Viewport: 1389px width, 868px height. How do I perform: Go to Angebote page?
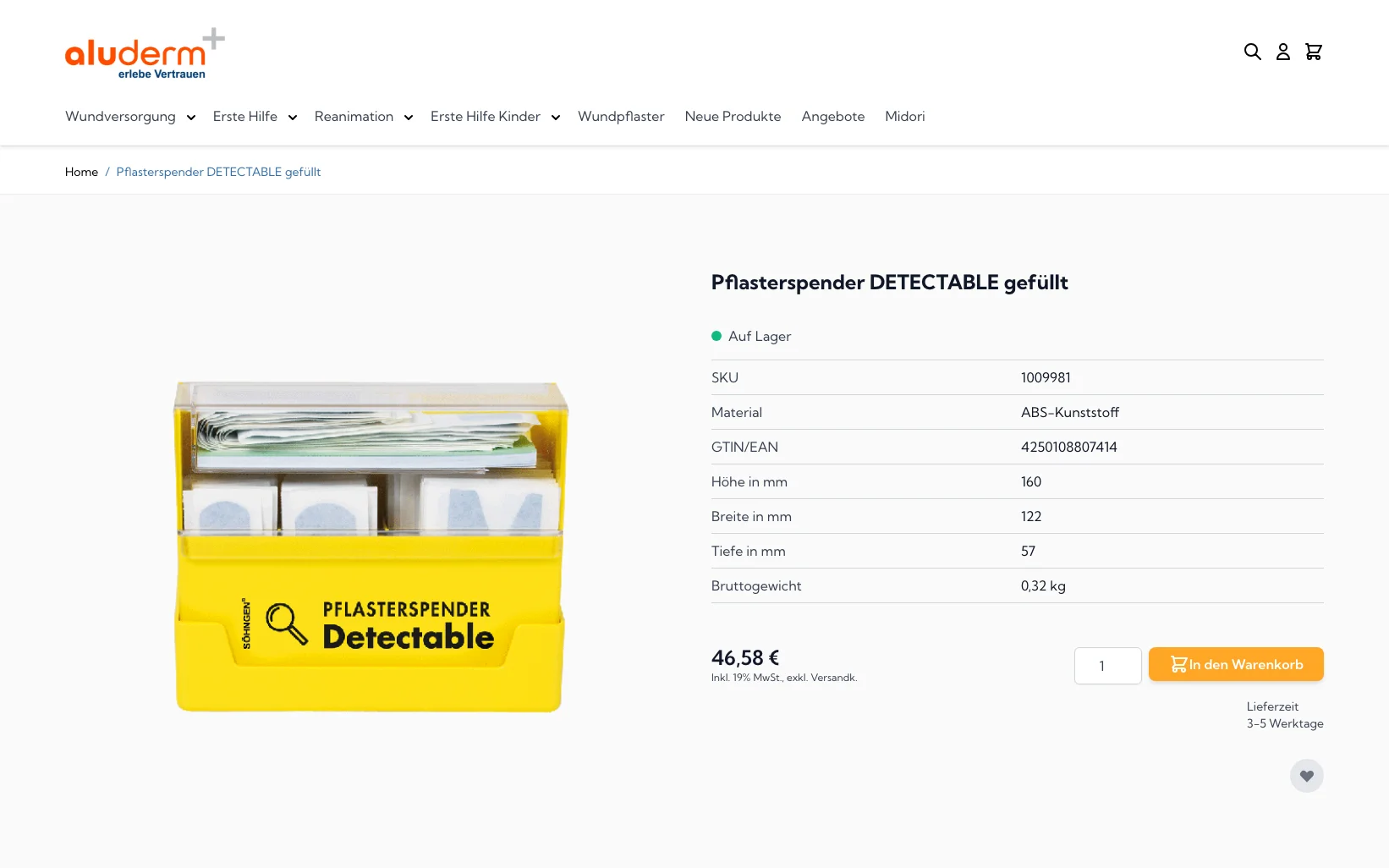833,117
